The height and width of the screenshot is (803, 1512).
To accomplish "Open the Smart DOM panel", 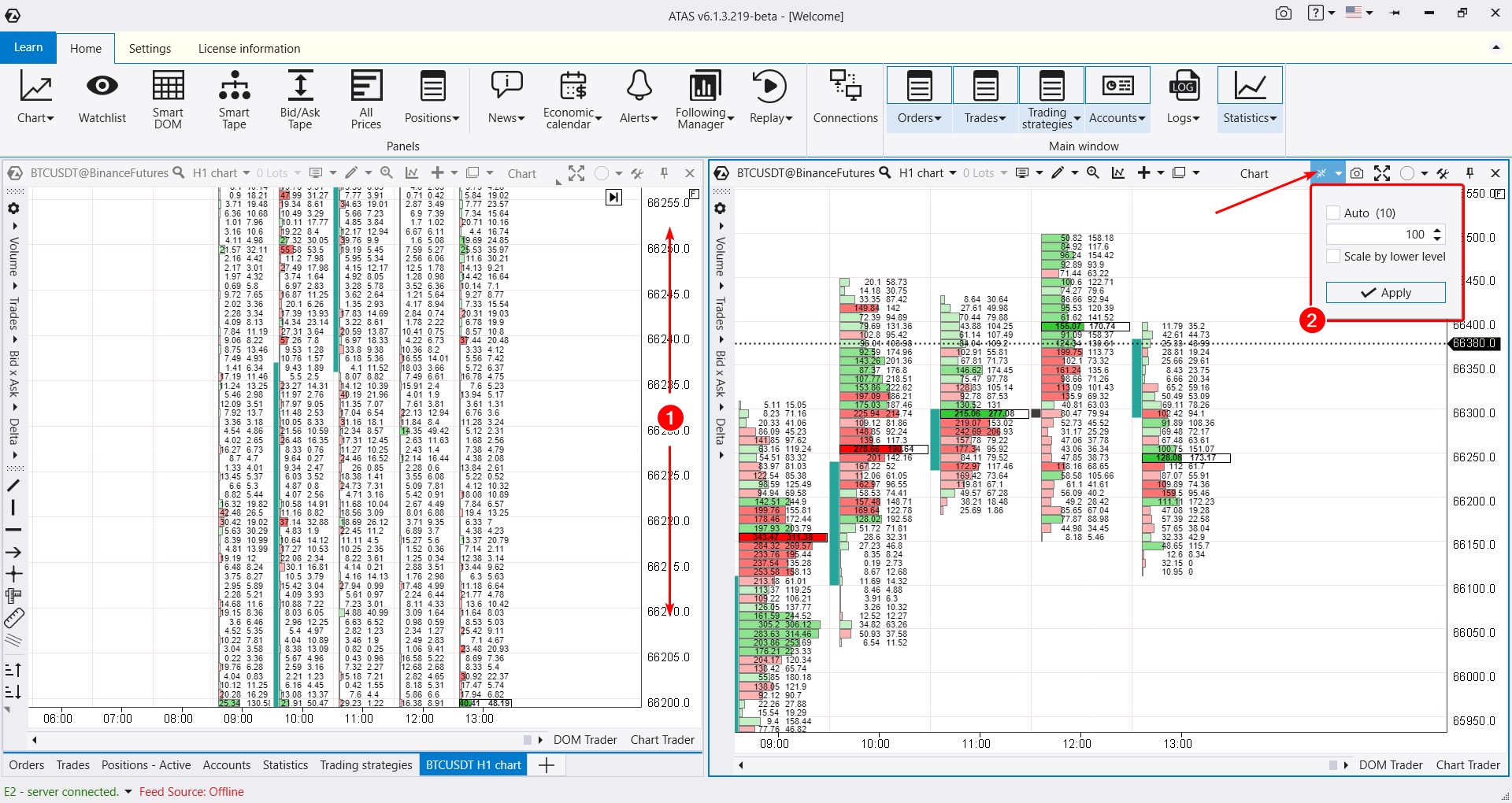I will (168, 99).
